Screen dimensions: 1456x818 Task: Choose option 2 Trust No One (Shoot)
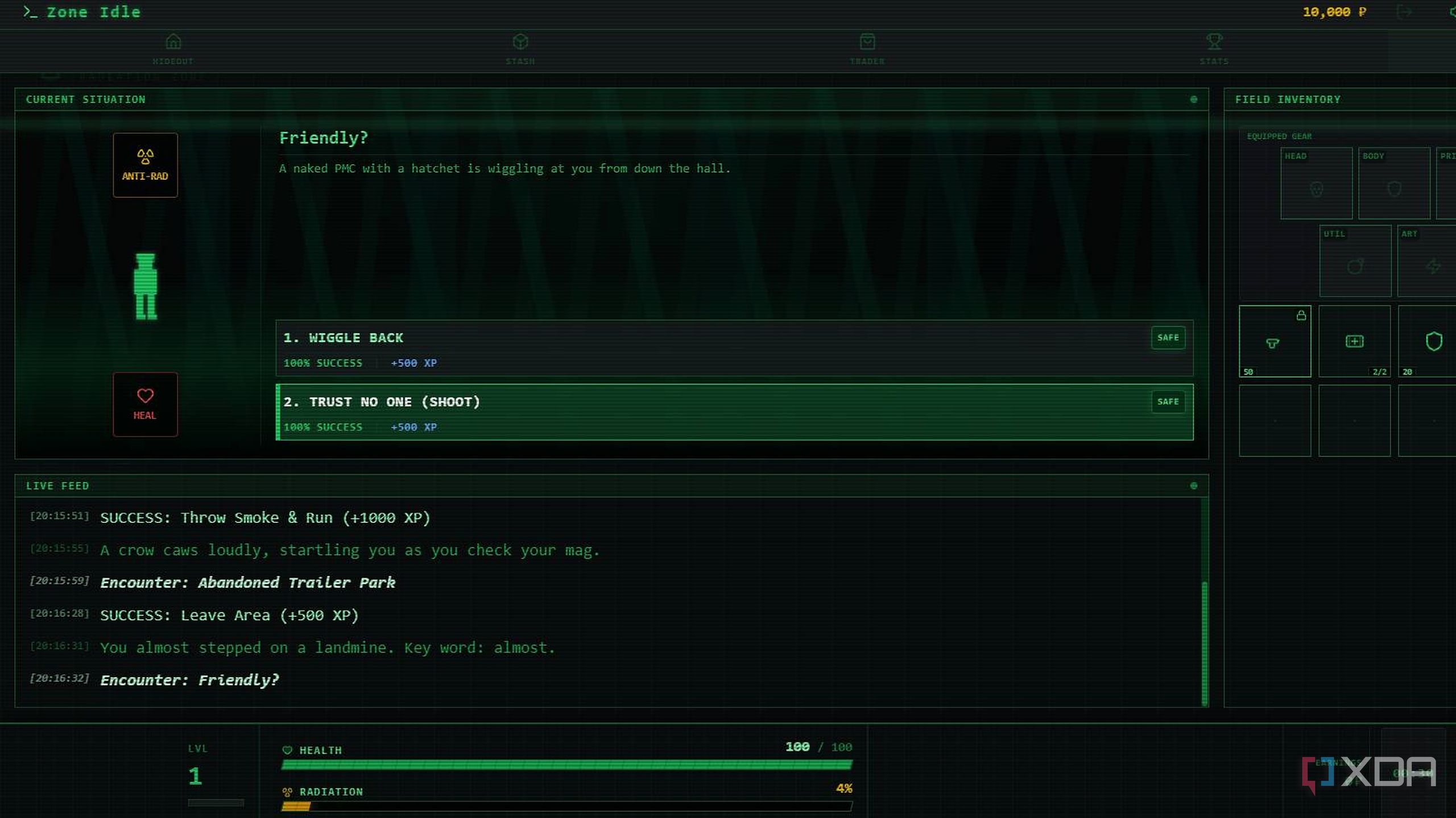(x=734, y=412)
